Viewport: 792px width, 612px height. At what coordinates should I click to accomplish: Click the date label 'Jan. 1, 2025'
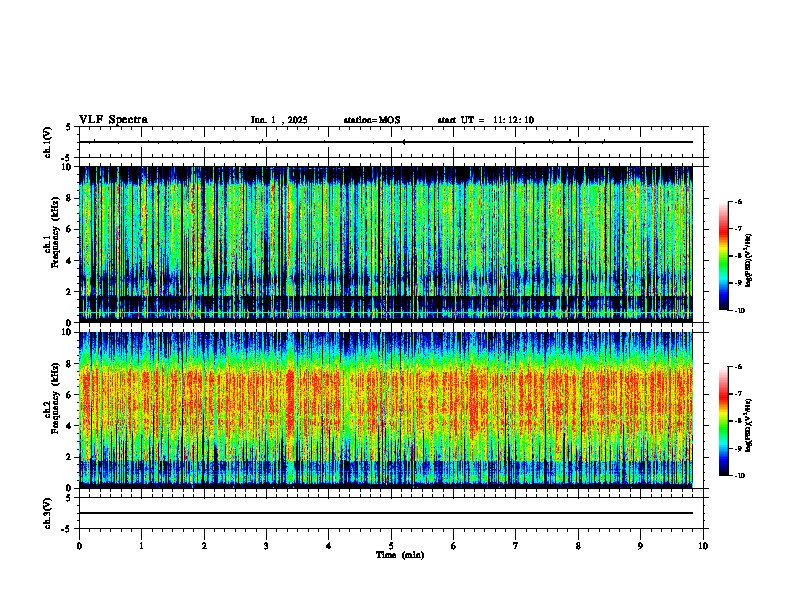point(279,120)
